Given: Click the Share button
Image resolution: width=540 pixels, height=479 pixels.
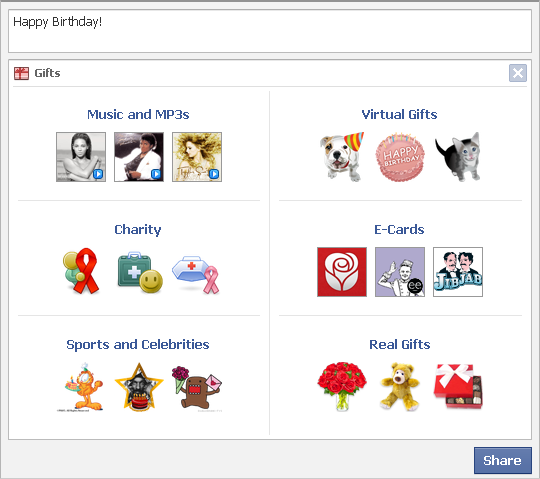Looking at the screenshot, I should pos(502,460).
